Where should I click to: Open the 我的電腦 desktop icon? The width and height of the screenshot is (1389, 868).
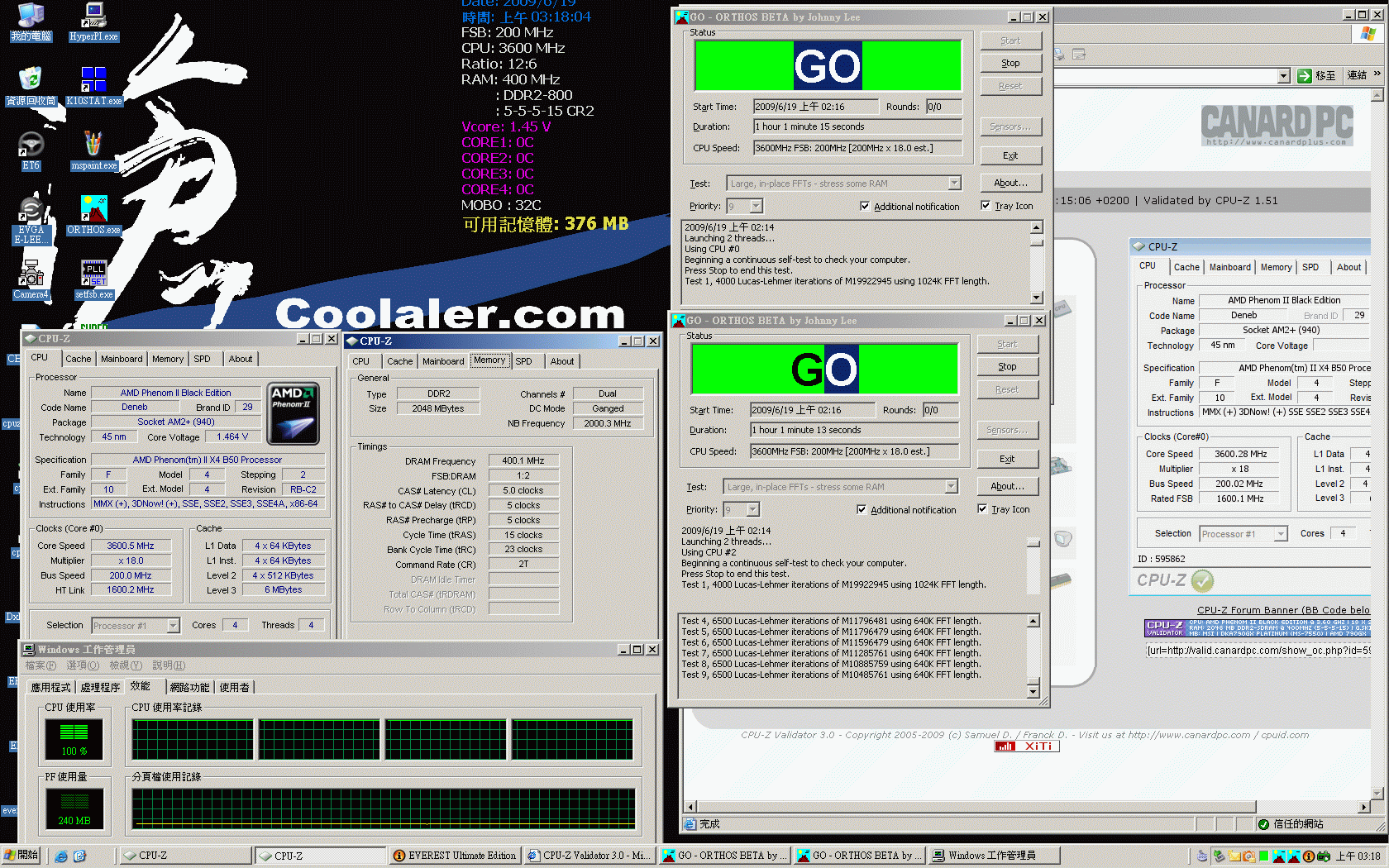click(x=31, y=21)
